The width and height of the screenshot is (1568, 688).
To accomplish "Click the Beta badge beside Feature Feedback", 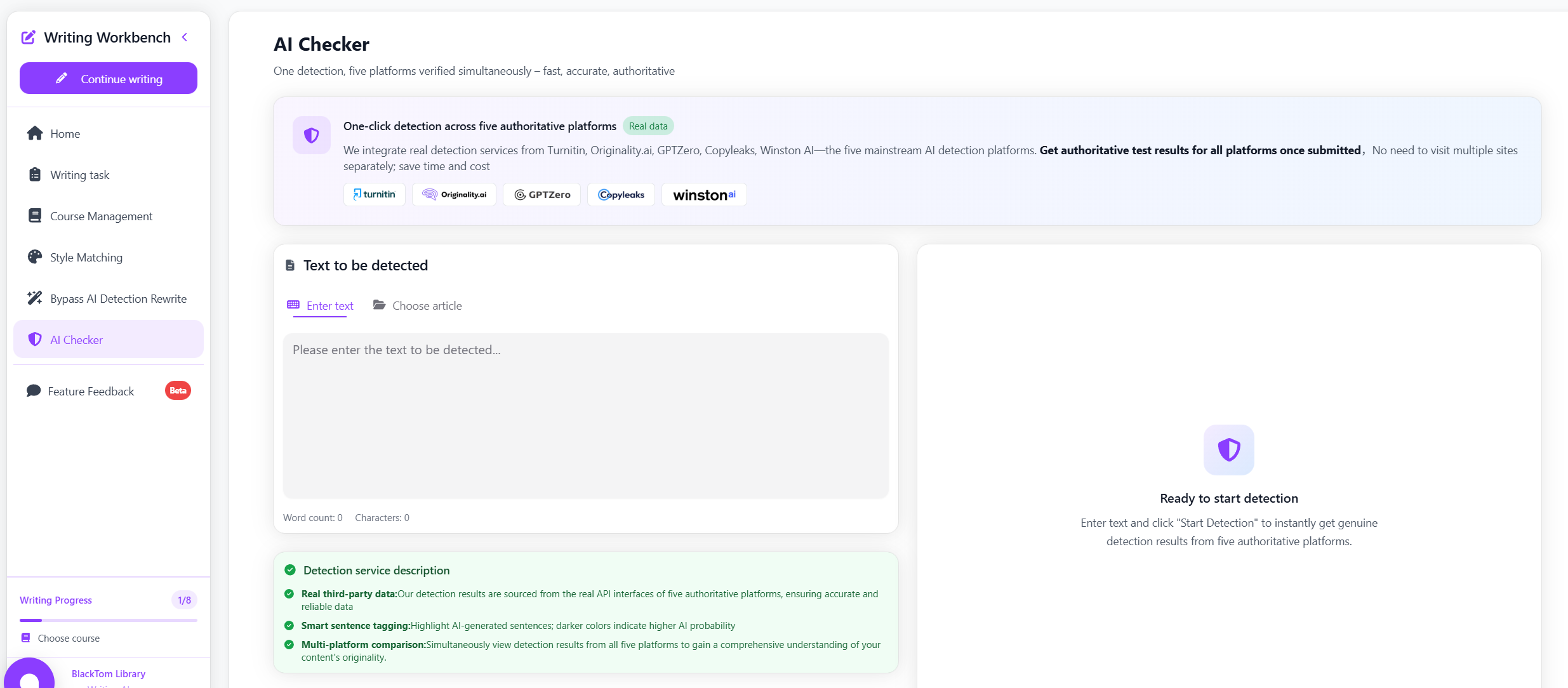I will [x=178, y=390].
